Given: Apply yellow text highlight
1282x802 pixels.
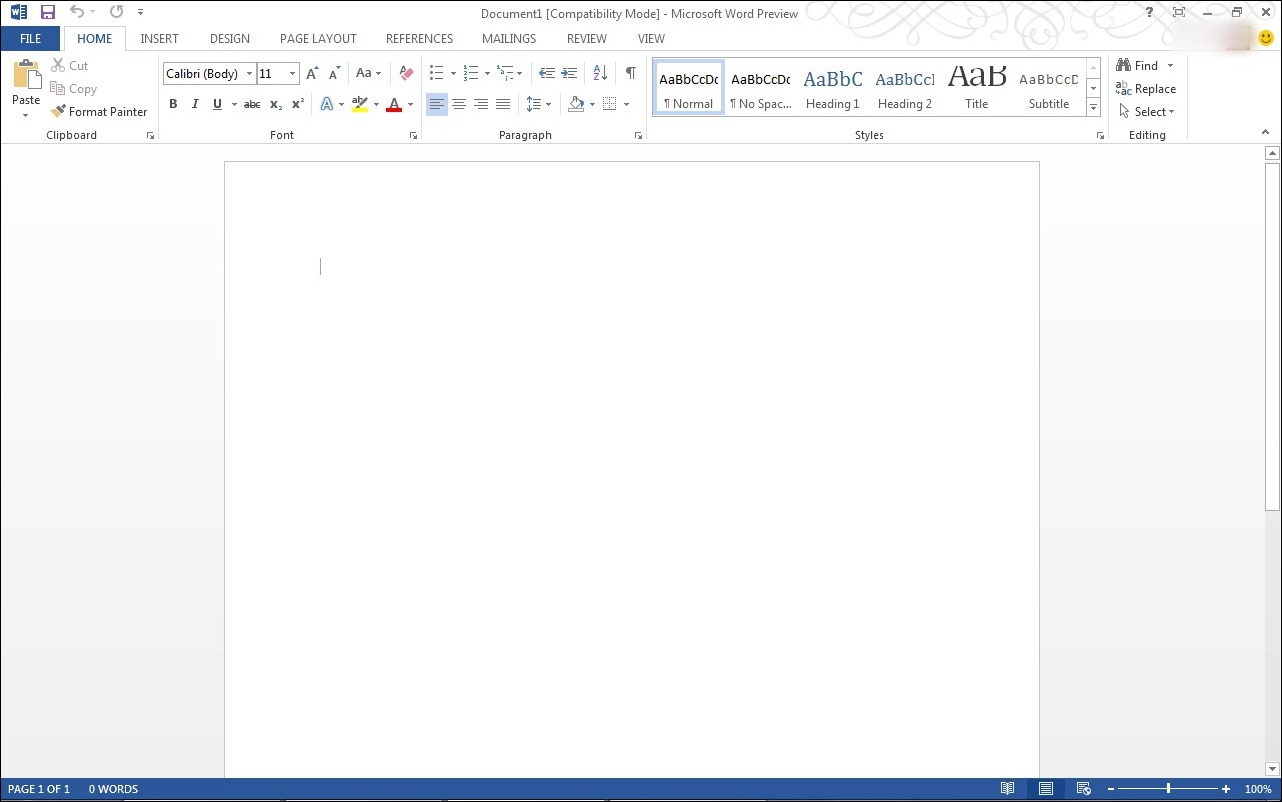Looking at the screenshot, I should pos(360,104).
